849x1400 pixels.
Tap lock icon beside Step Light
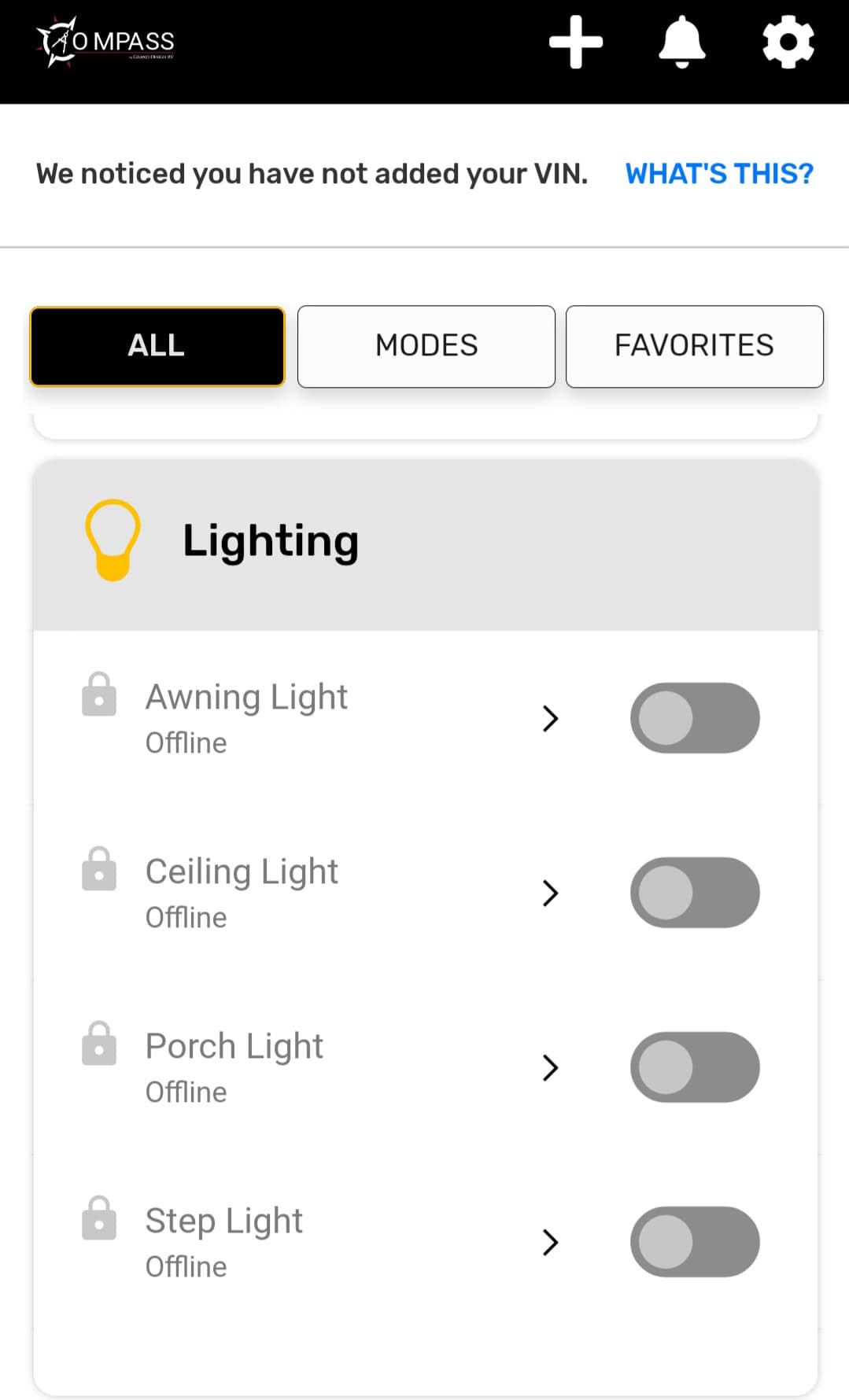(99, 1218)
